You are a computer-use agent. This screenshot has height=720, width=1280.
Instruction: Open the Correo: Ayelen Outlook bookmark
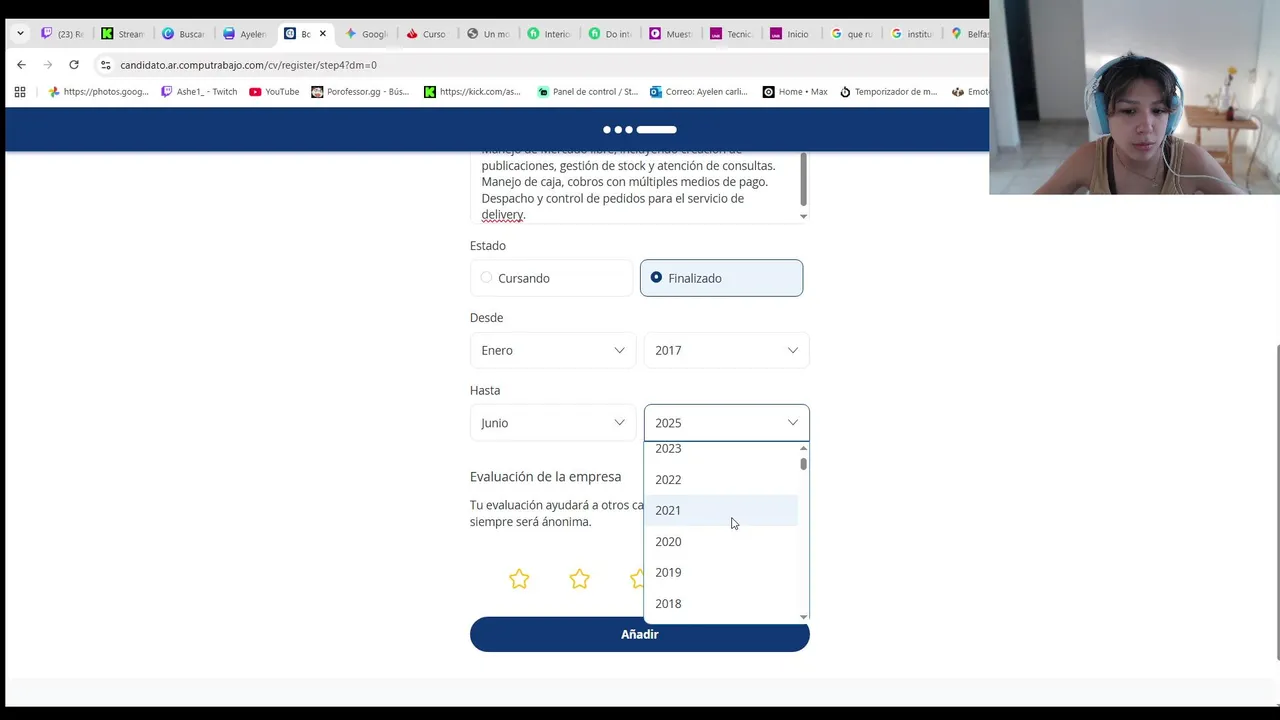(x=698, y=91)
